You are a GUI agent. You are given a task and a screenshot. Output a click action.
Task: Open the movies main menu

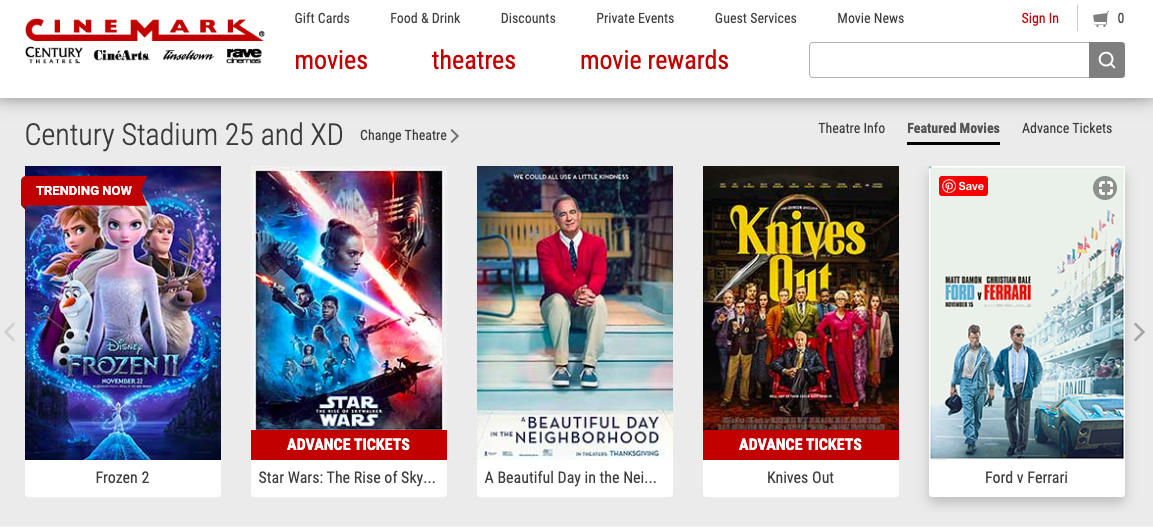click(331, 60)
